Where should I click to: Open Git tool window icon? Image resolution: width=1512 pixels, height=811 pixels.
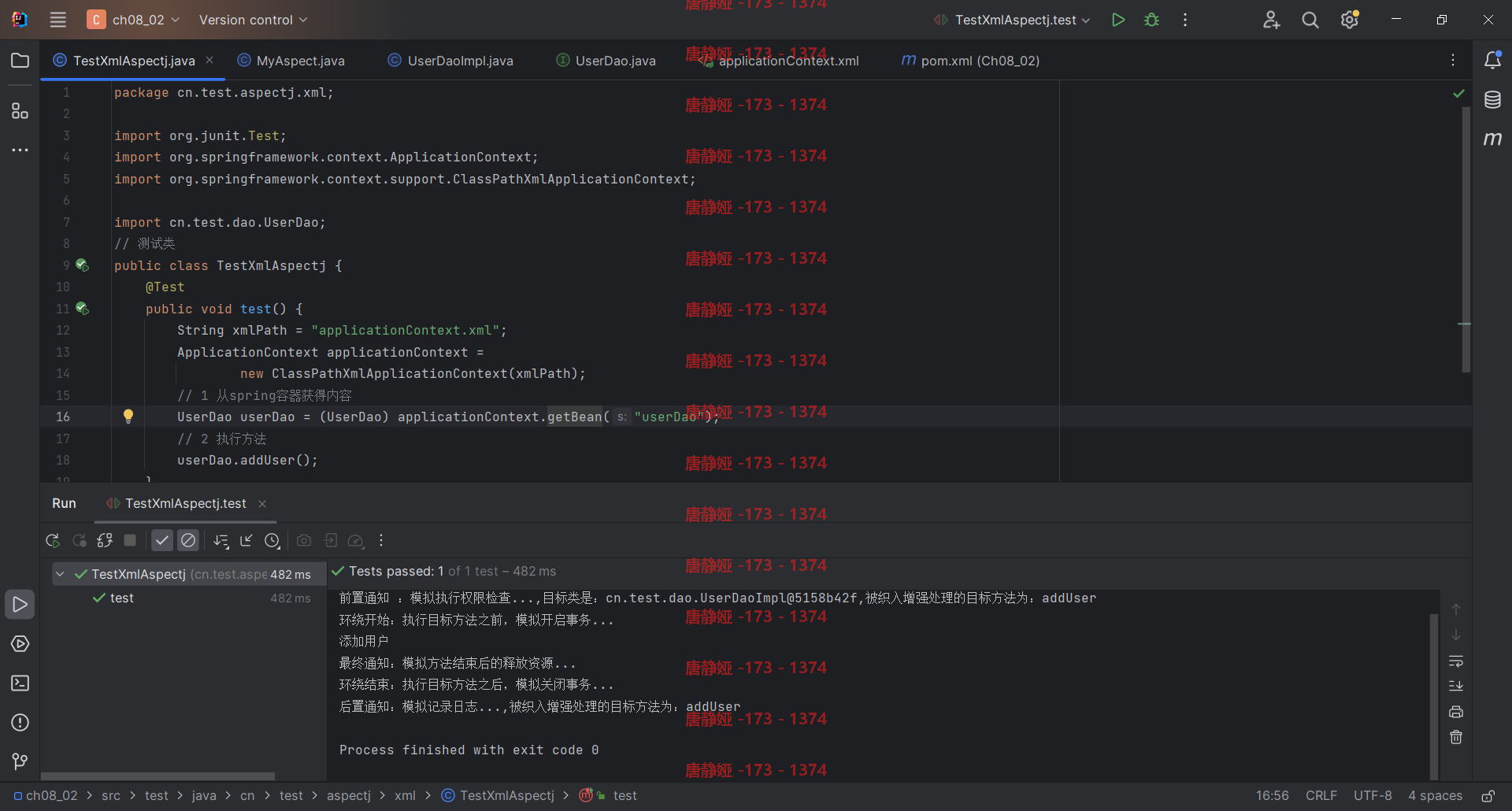point(20,761)
